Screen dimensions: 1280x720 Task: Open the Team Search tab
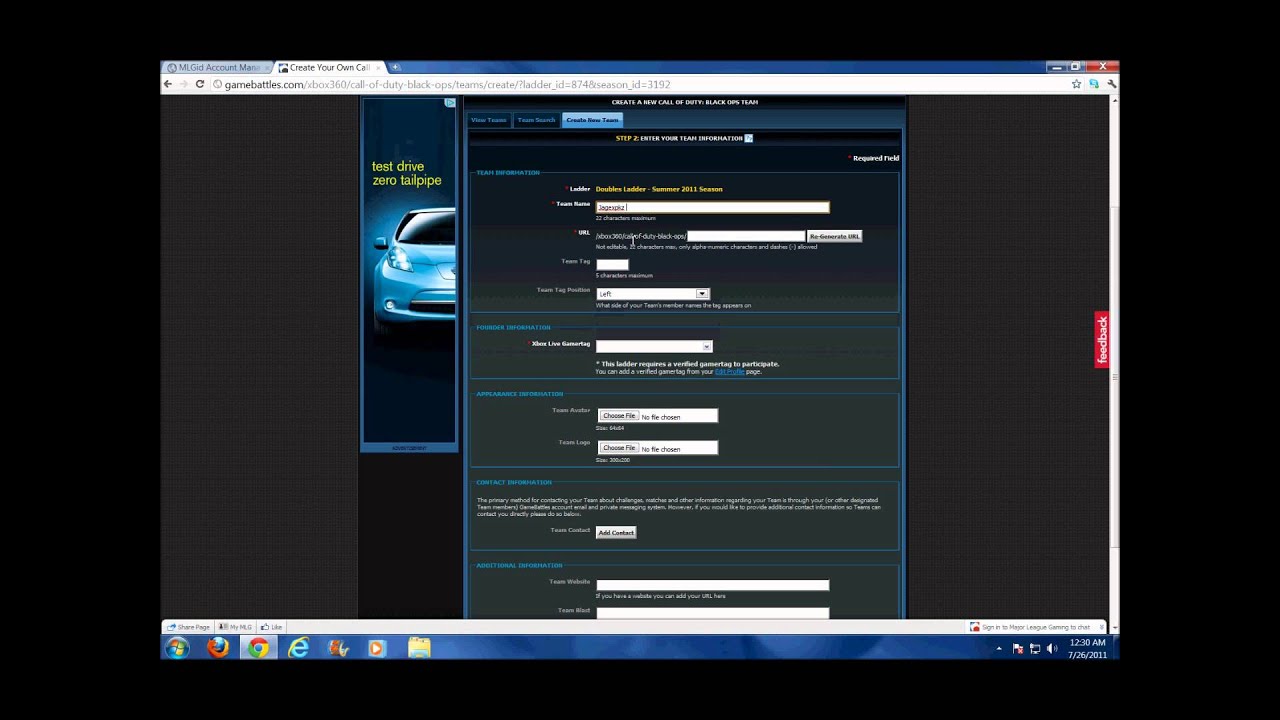536,120
